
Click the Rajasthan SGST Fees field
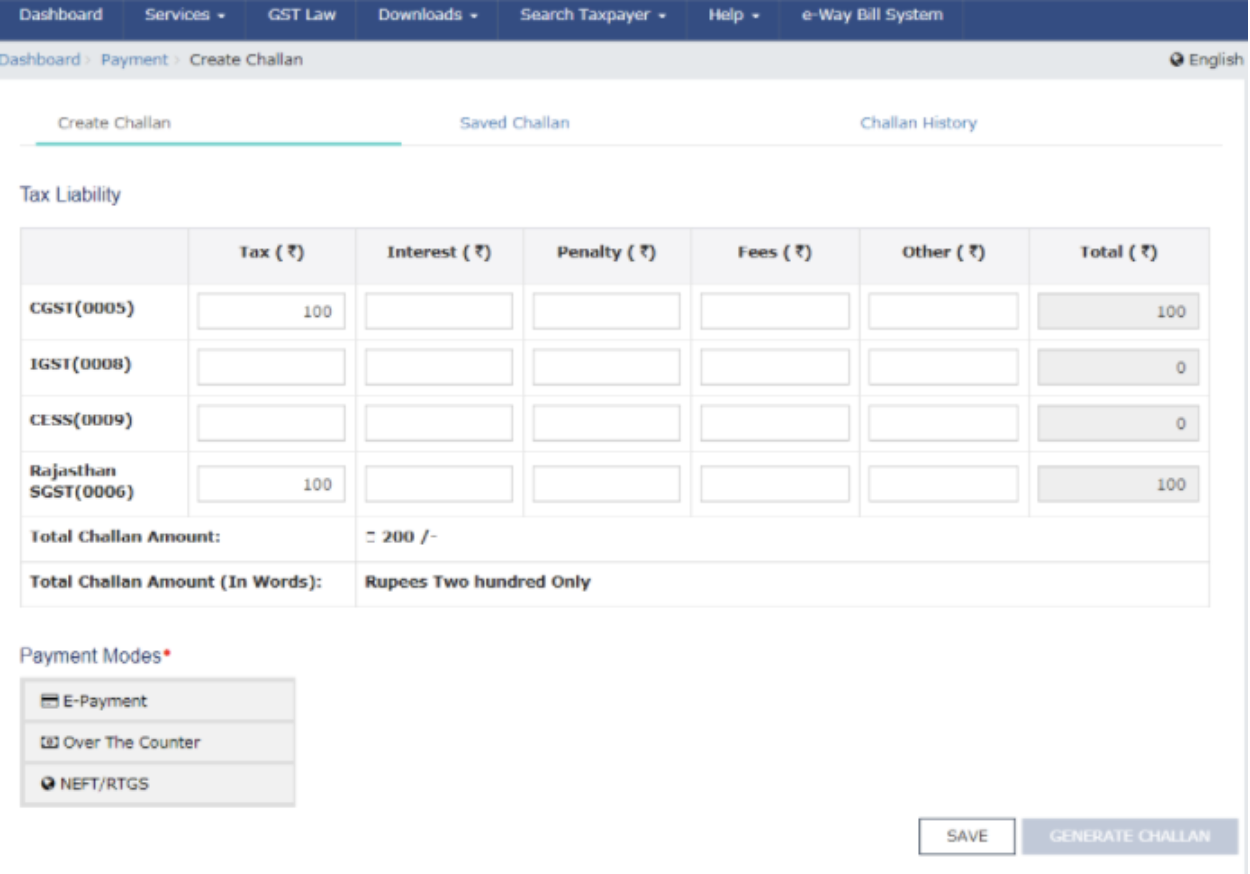tap(774, 484)
